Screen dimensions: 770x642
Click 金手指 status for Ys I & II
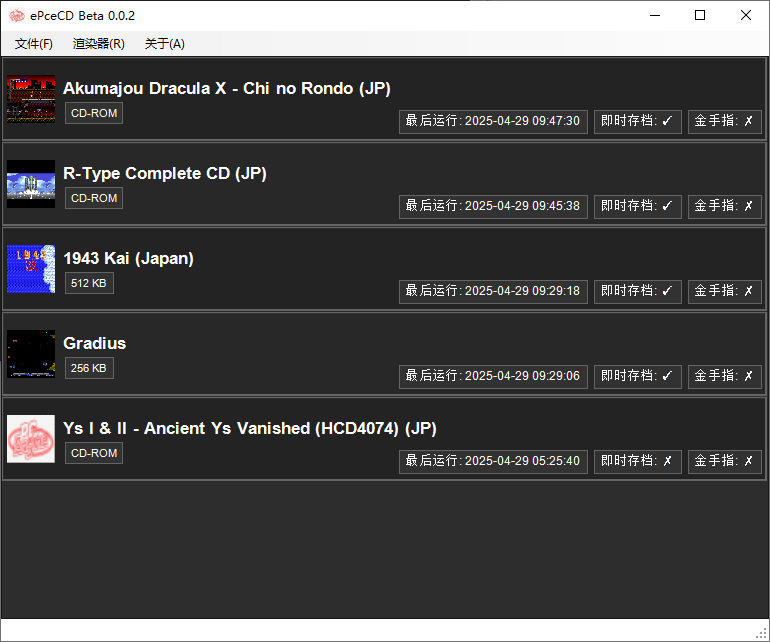click(724, 461)
